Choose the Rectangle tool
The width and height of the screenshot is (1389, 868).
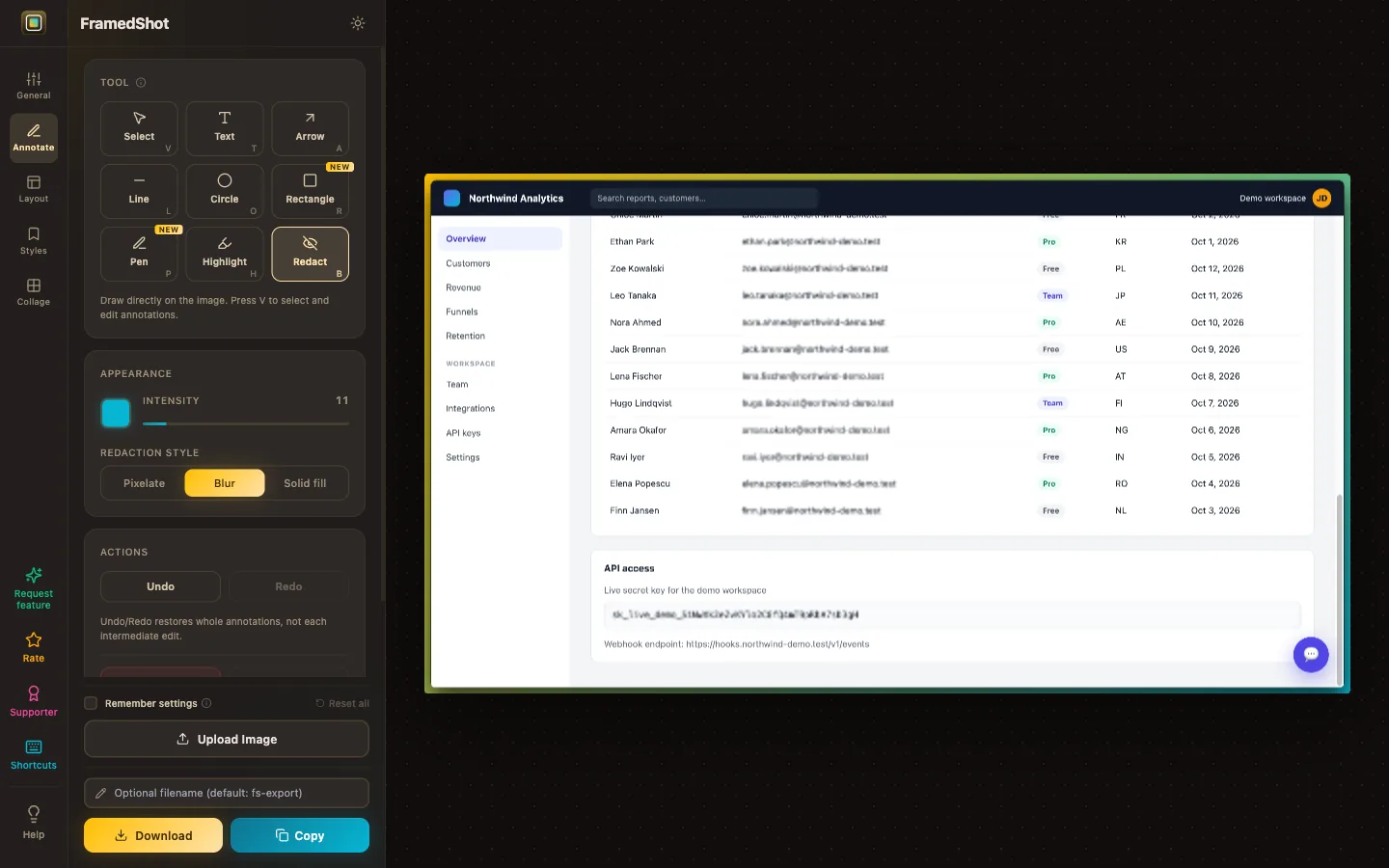tap(310, 191)
